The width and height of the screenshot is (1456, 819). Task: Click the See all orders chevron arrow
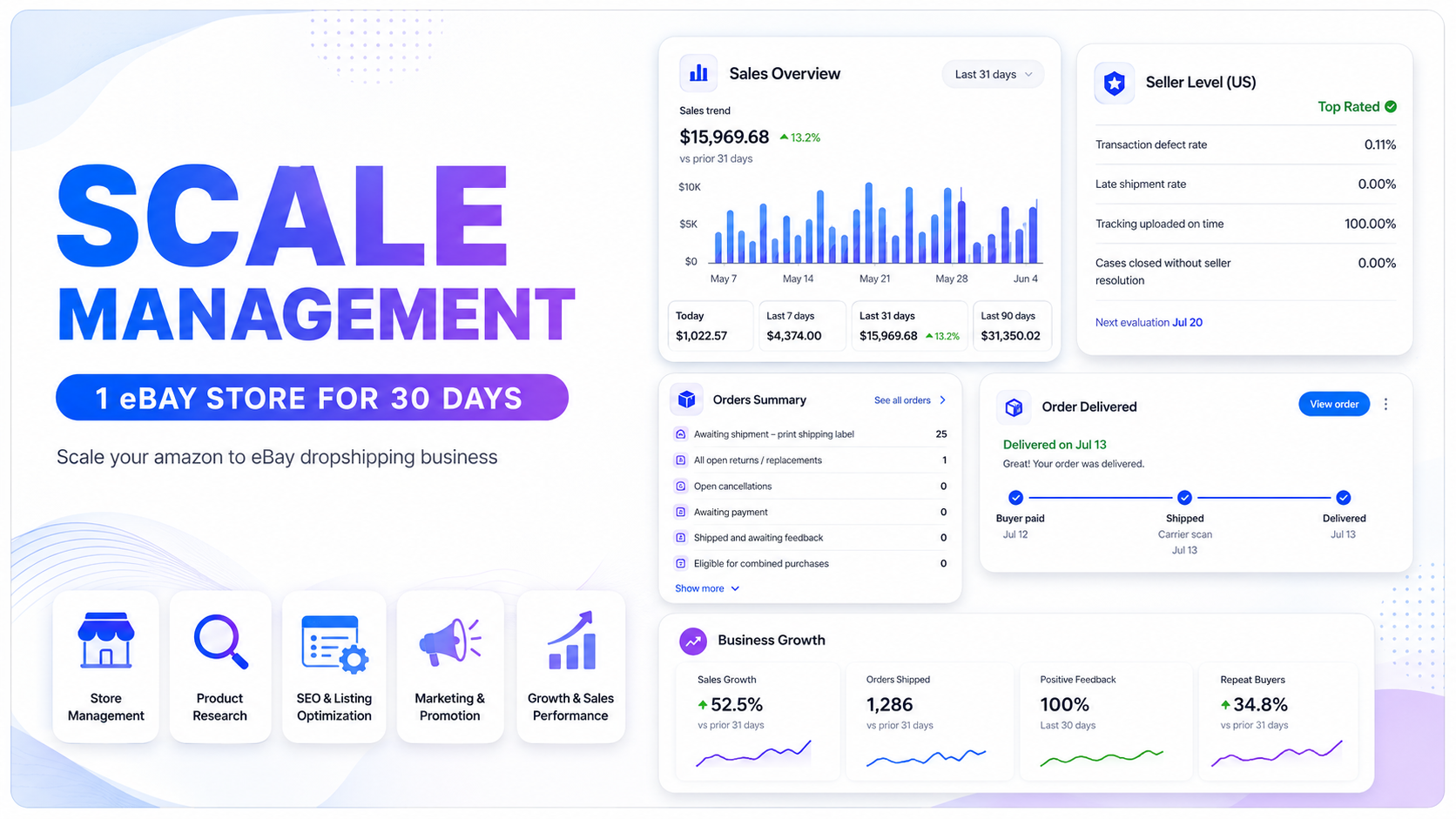942,400
